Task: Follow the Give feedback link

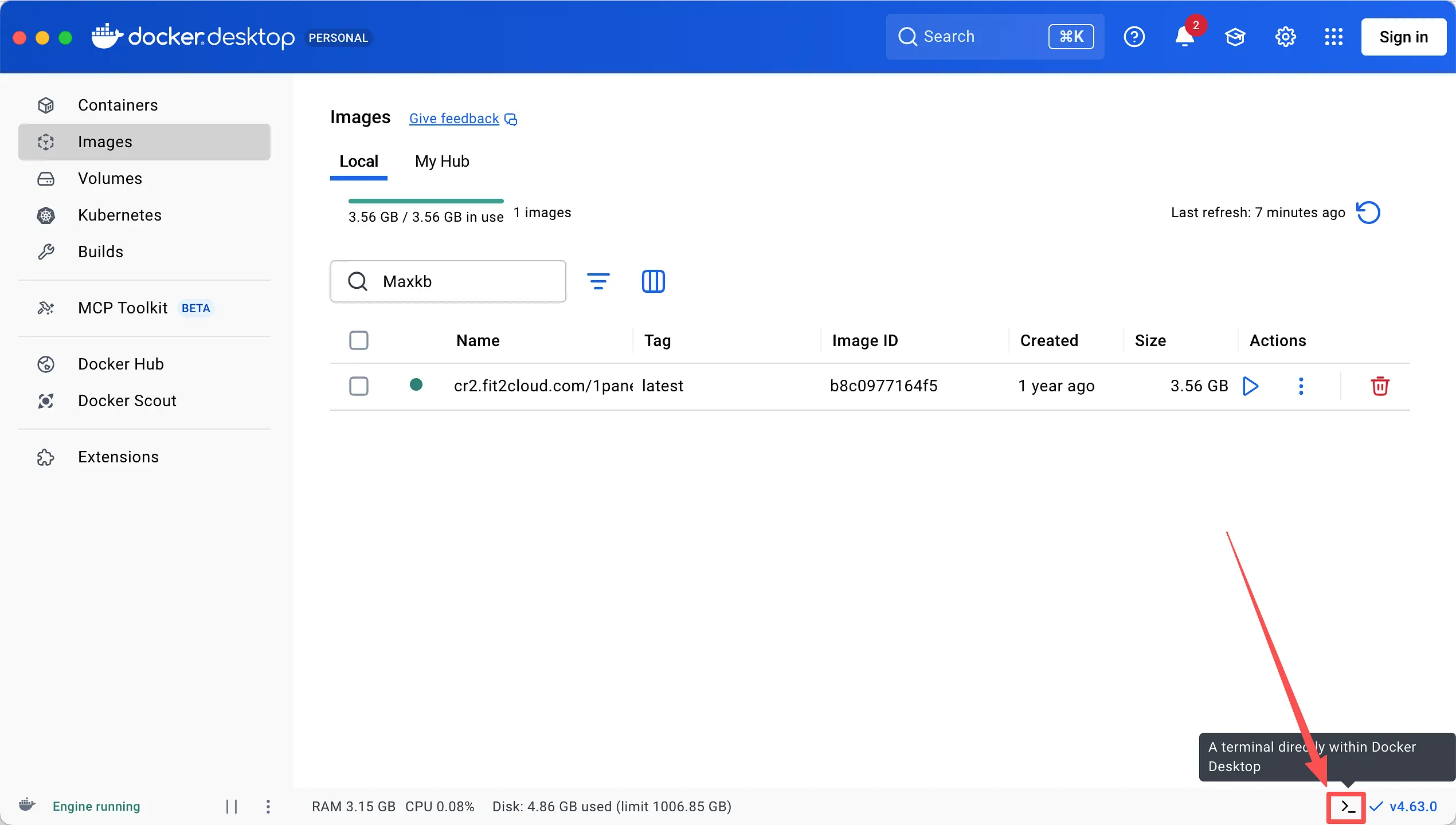Action: (454, 119)
